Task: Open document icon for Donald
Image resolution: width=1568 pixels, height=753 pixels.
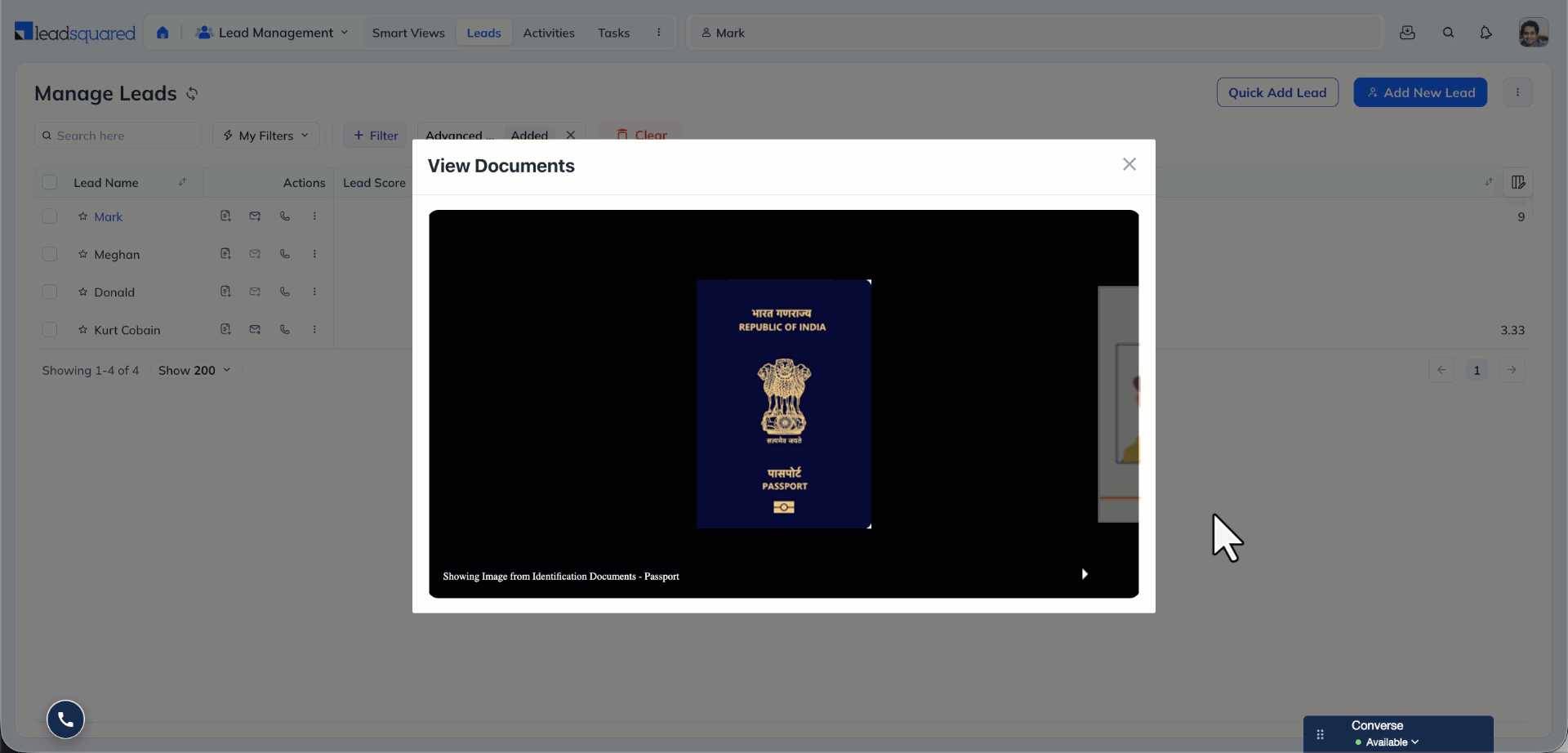Action: coord(225,291)
